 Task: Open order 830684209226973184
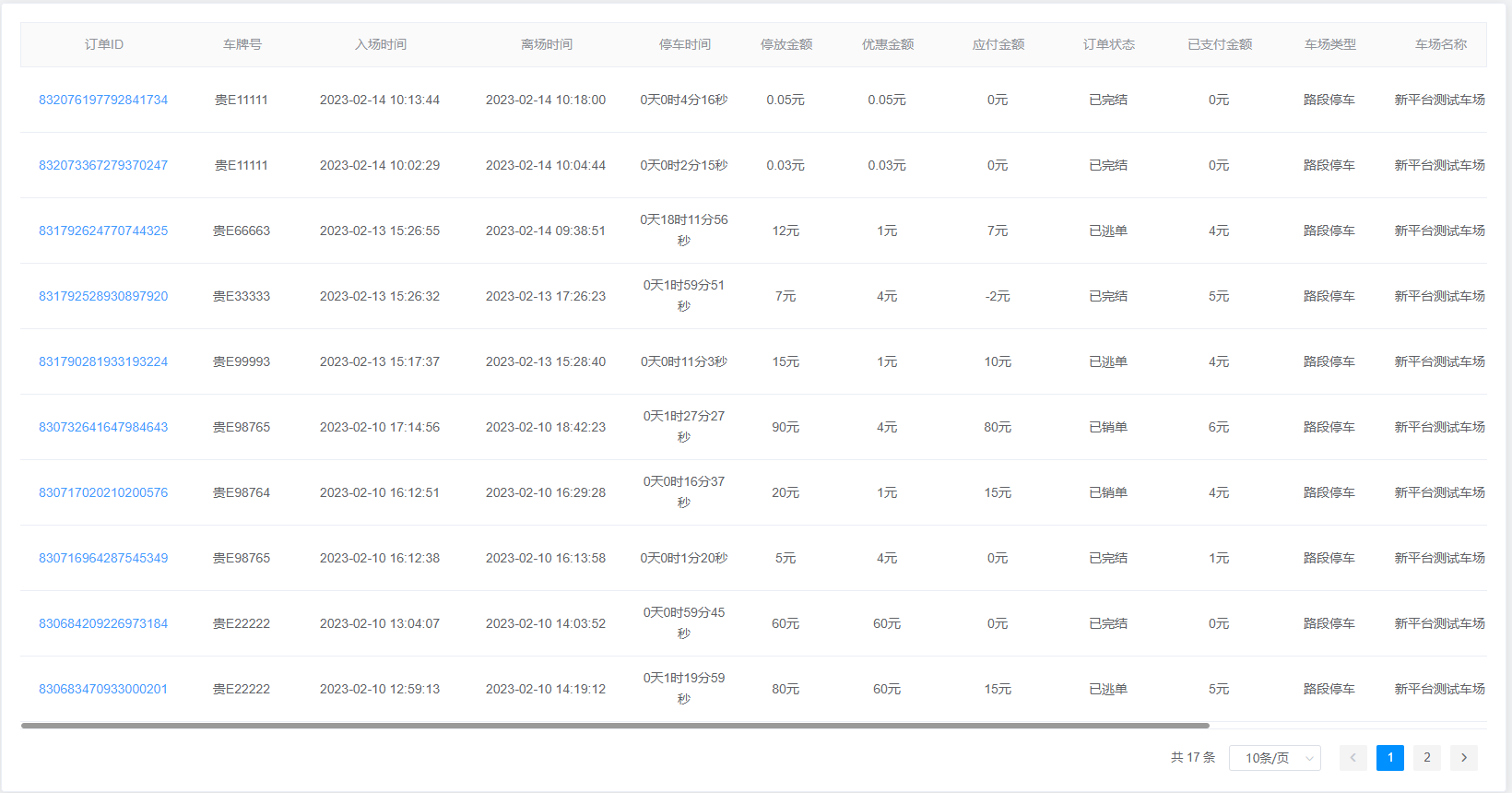103,623
